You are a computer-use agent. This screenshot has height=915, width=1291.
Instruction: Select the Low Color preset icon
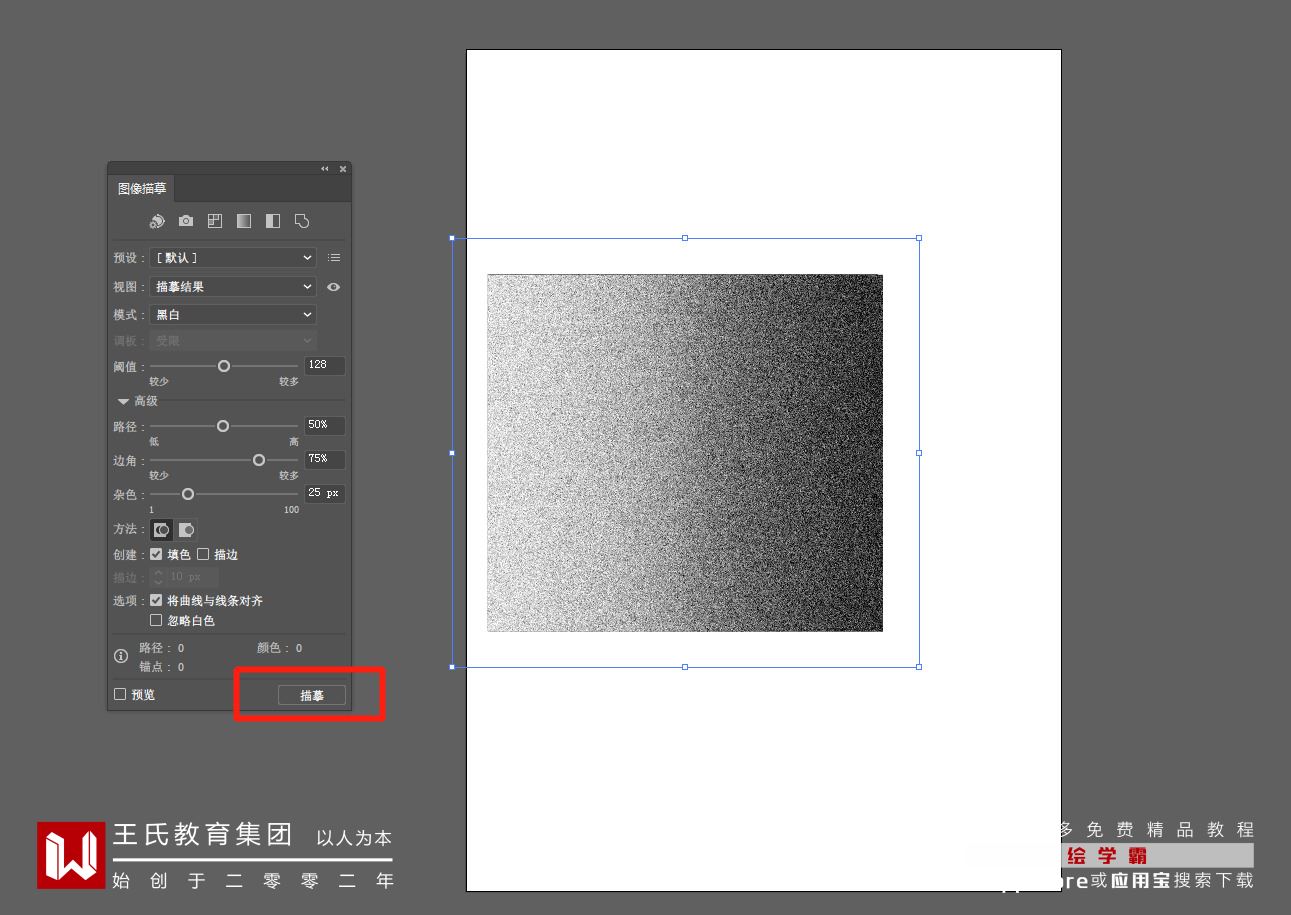pyautogui.click(x=215, y=221)
